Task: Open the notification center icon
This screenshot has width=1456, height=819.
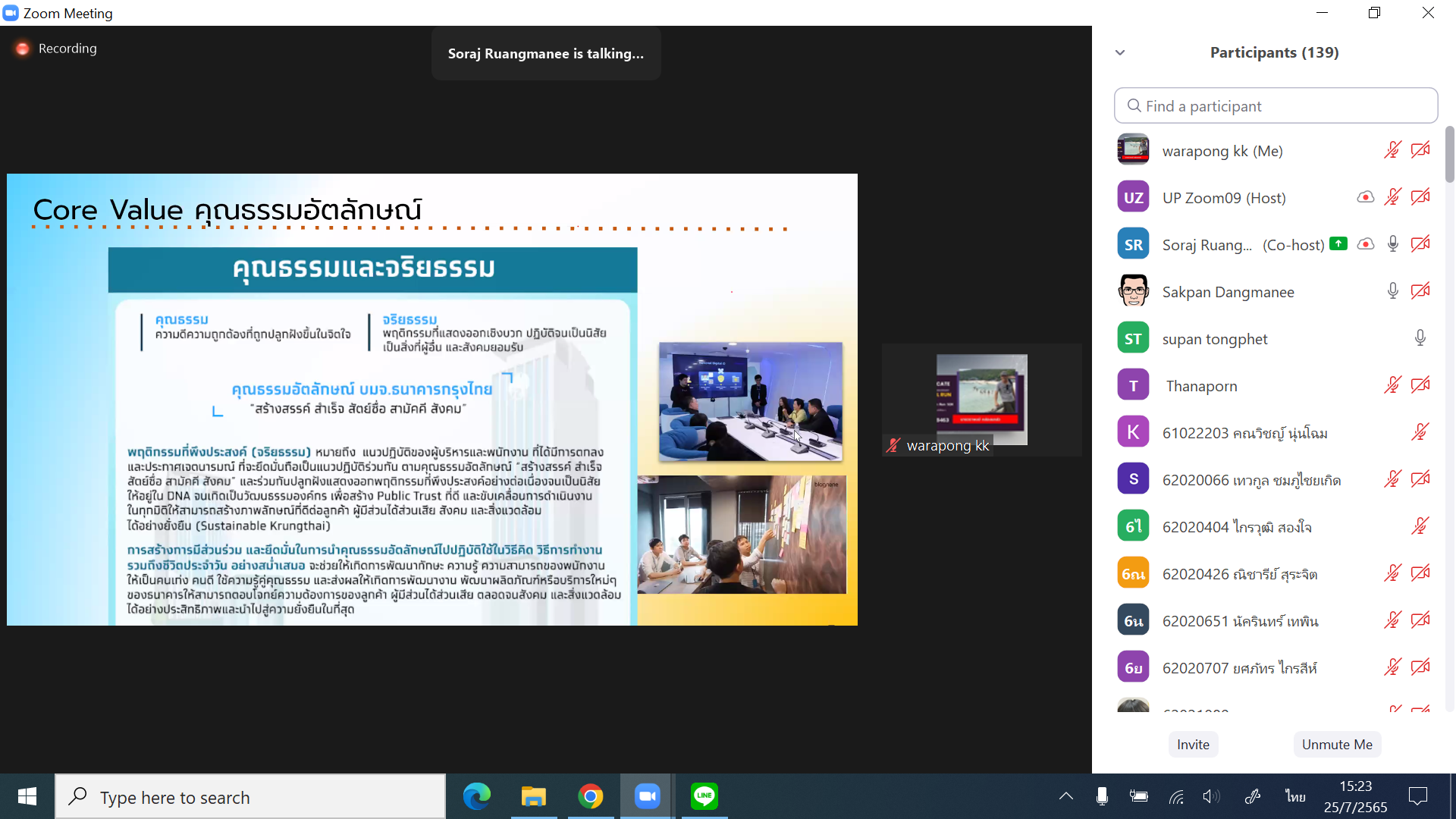Action: pos(1417,796)
